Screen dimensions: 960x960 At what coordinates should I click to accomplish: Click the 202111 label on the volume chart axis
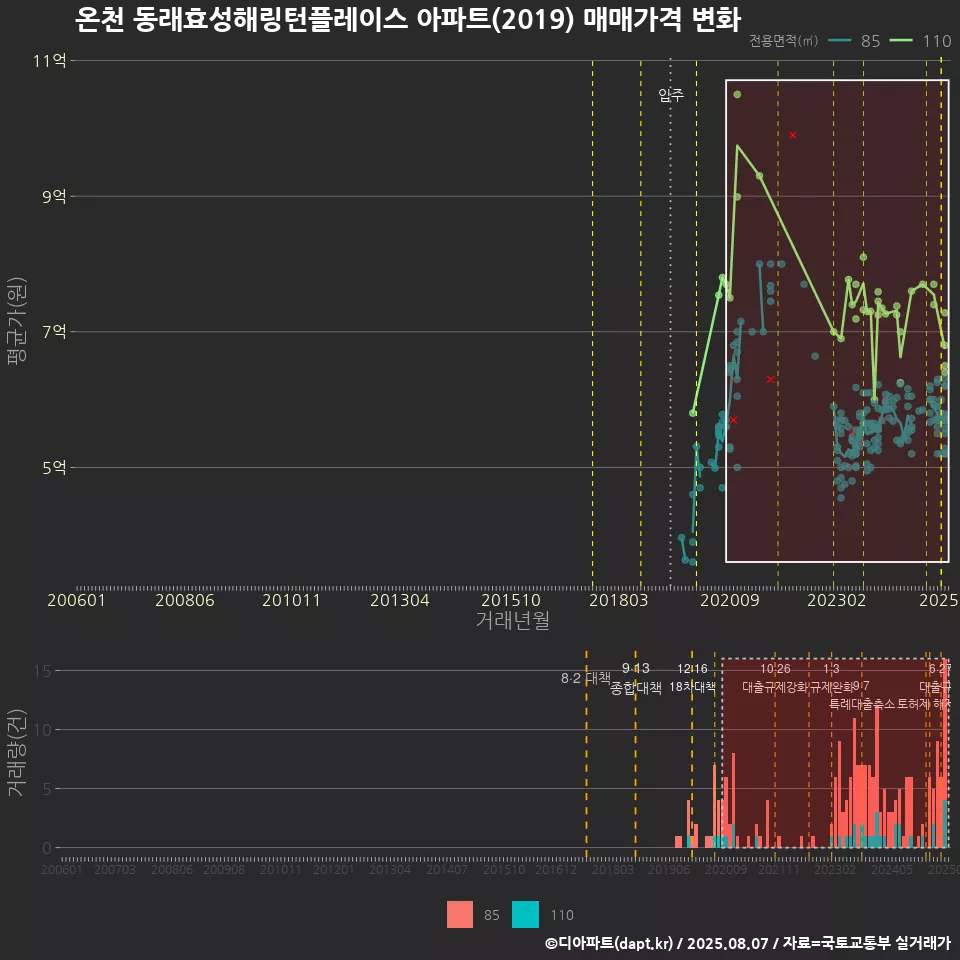(779, 869)
